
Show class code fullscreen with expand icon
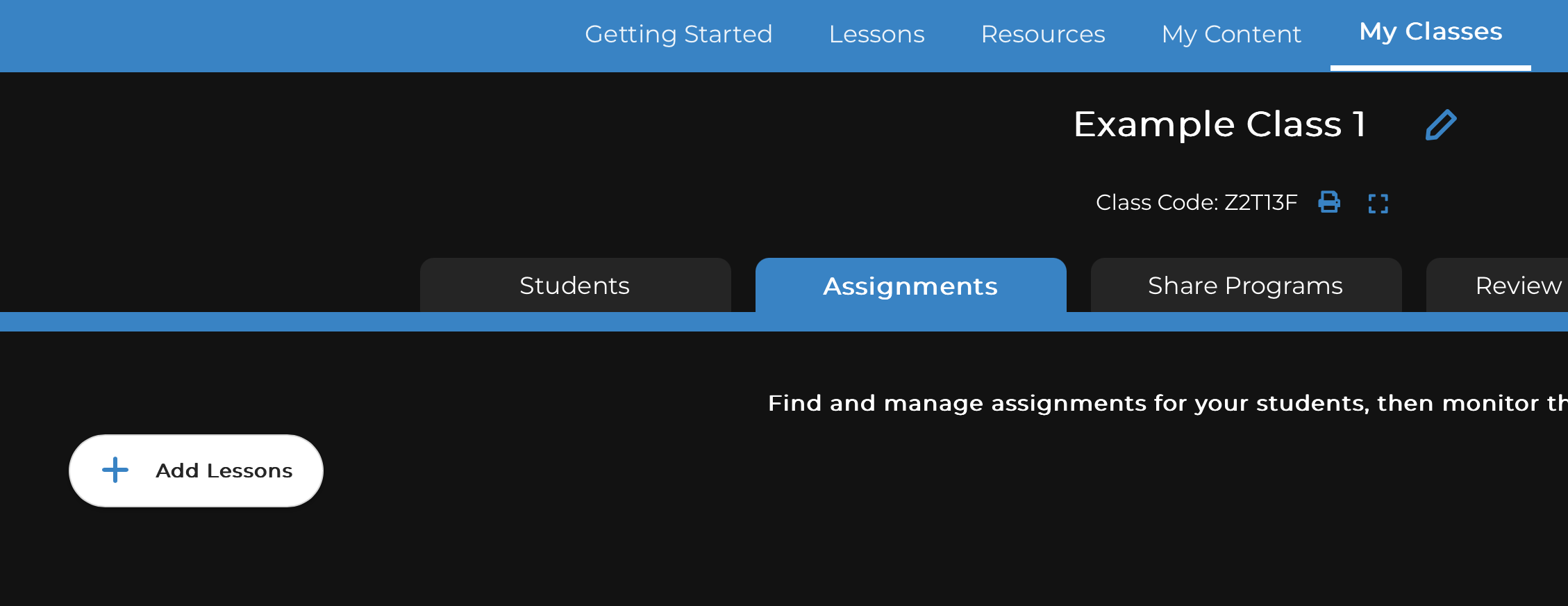(1378, 204)
